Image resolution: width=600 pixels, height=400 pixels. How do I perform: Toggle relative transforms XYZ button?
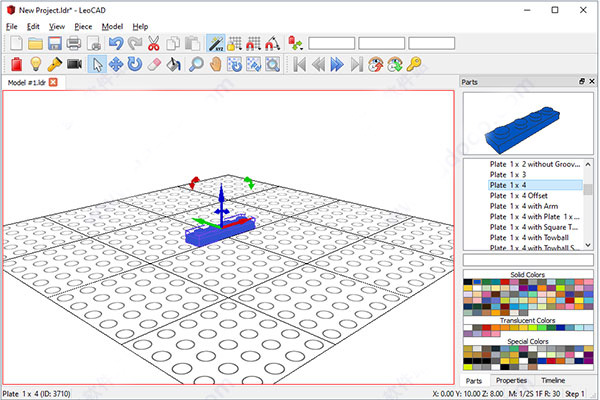(x=215, y=43)
